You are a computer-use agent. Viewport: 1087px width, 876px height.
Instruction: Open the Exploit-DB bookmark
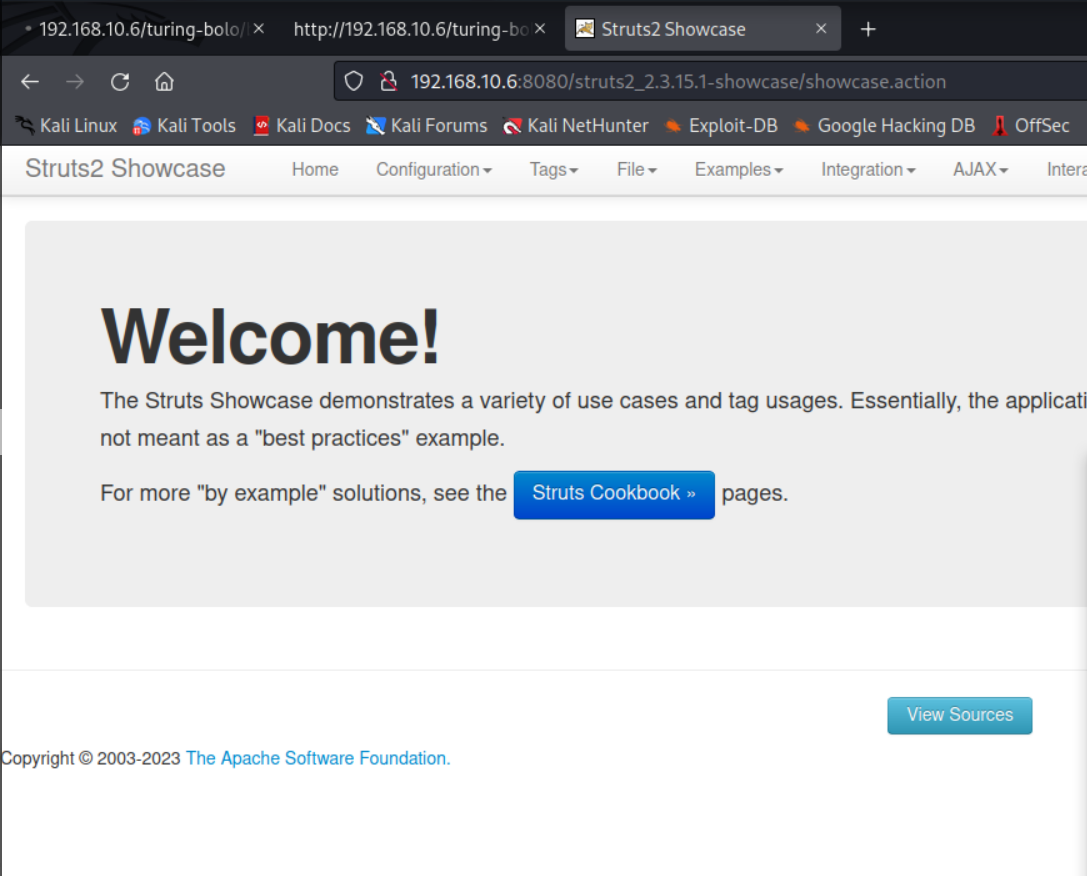[x=721, y=125]
